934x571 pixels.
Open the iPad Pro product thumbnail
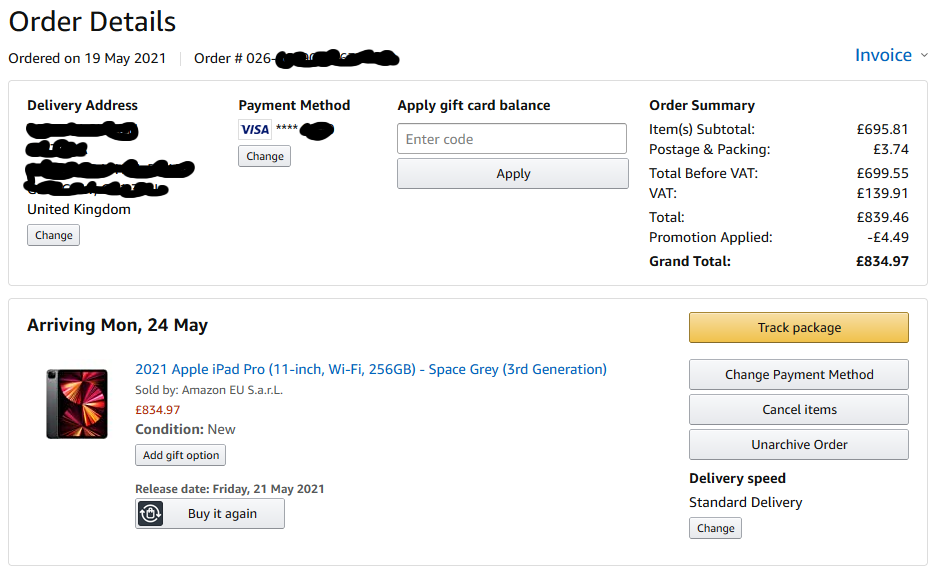(x=77, y=404)
